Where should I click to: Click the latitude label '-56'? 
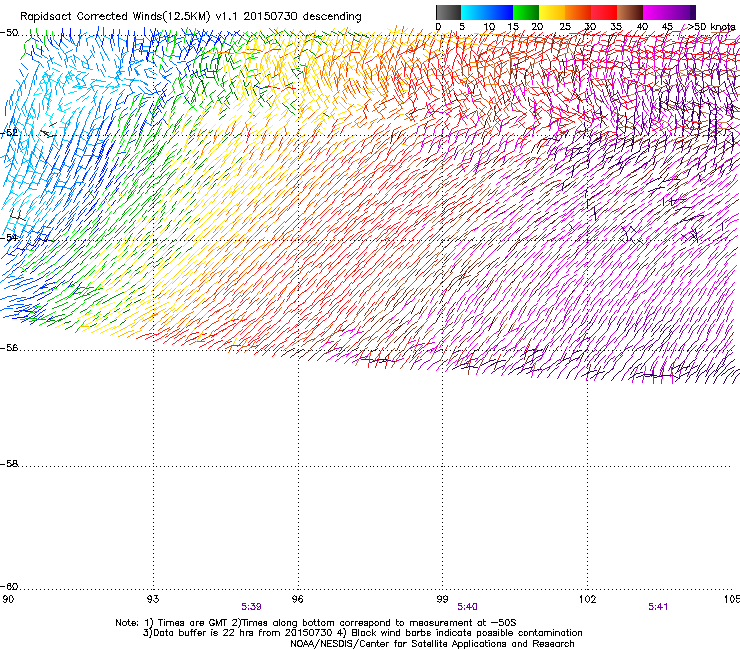click(9, 348)
